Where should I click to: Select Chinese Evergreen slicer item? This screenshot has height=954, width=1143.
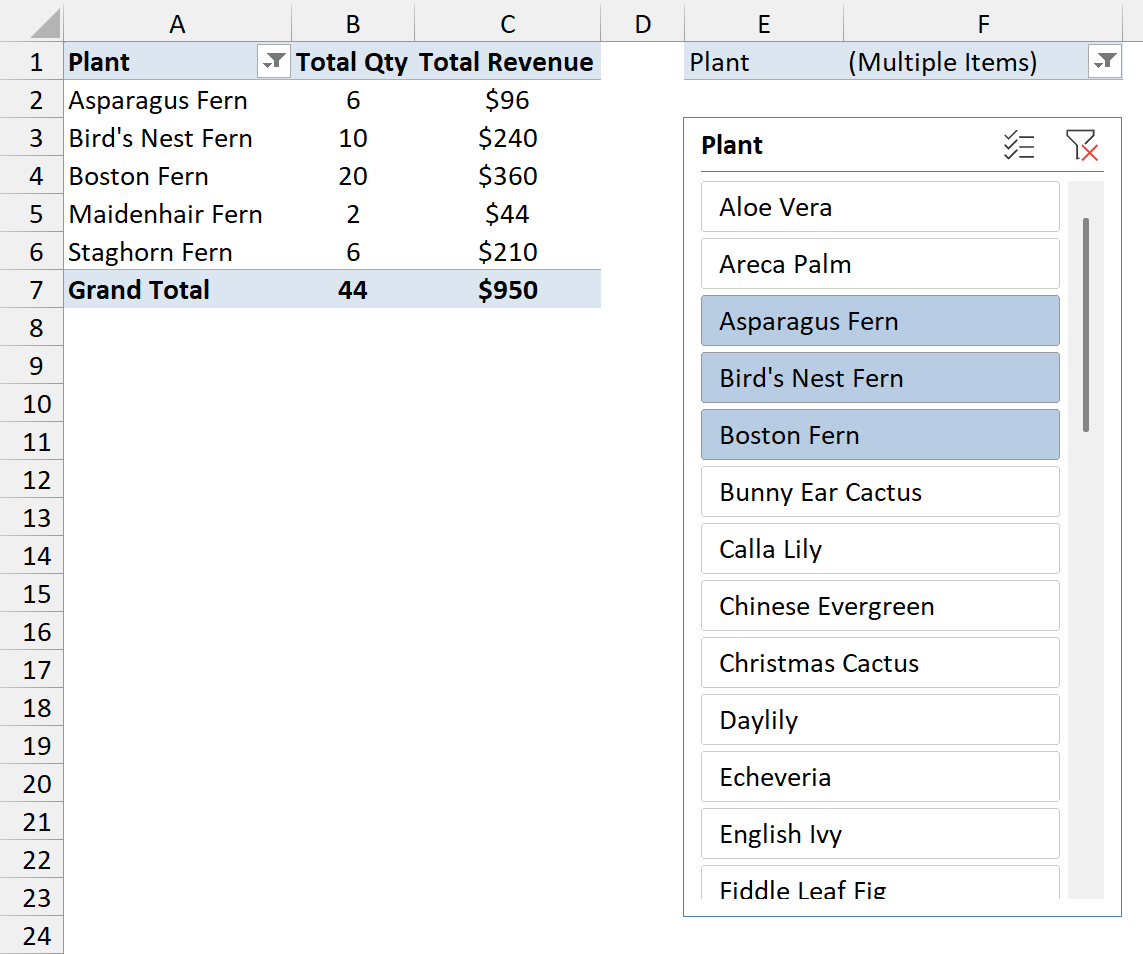click(x=880, y=606)
